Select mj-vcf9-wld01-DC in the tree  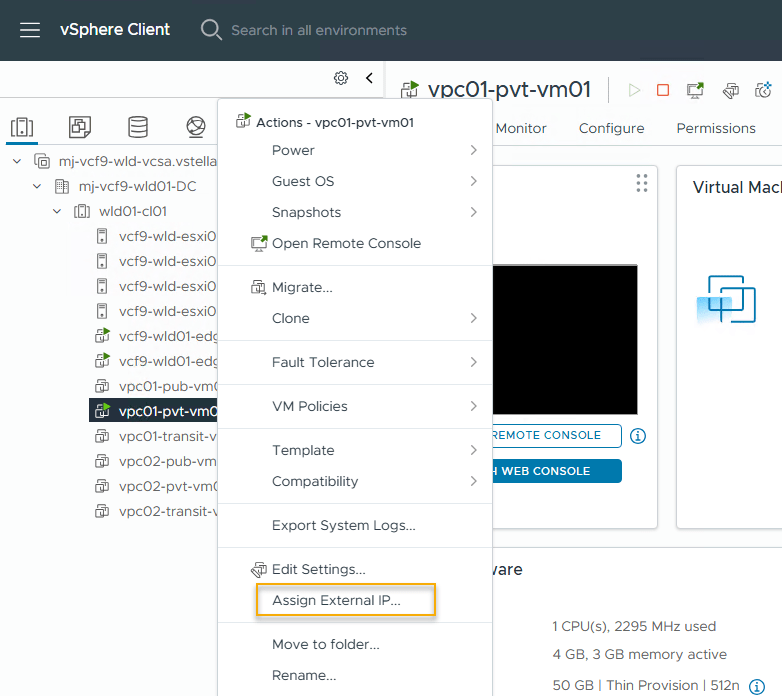(x=137, y=186)
